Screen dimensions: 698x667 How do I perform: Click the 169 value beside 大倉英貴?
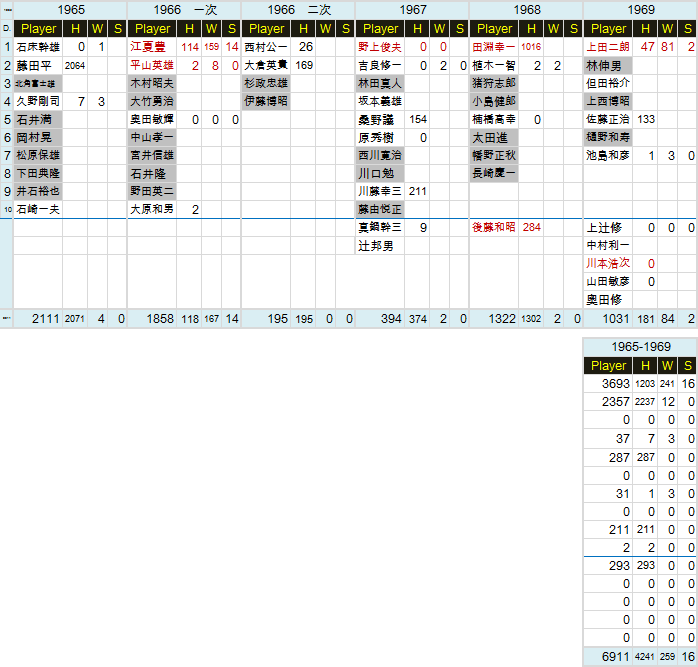(304, 65)
